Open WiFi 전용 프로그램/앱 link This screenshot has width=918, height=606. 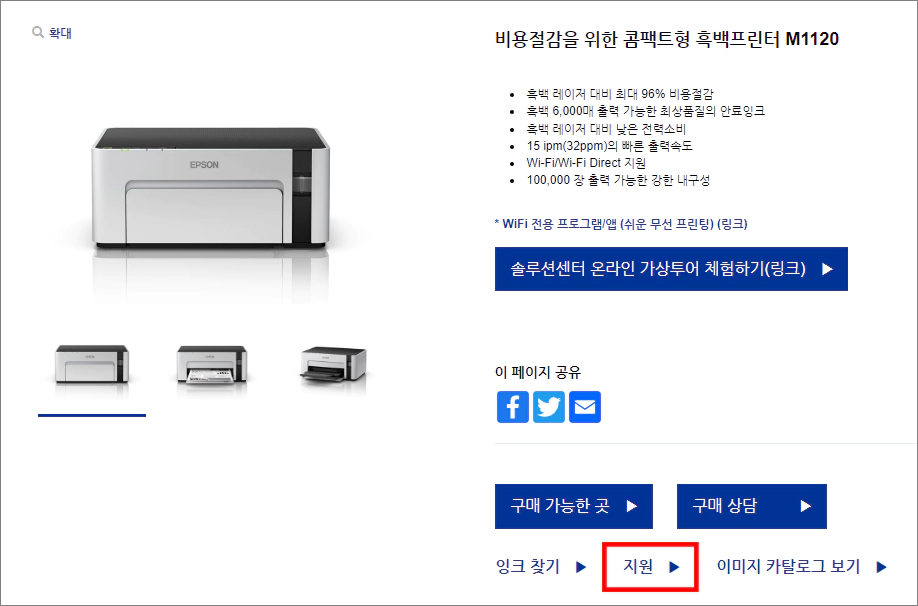[x=621, y=224]
